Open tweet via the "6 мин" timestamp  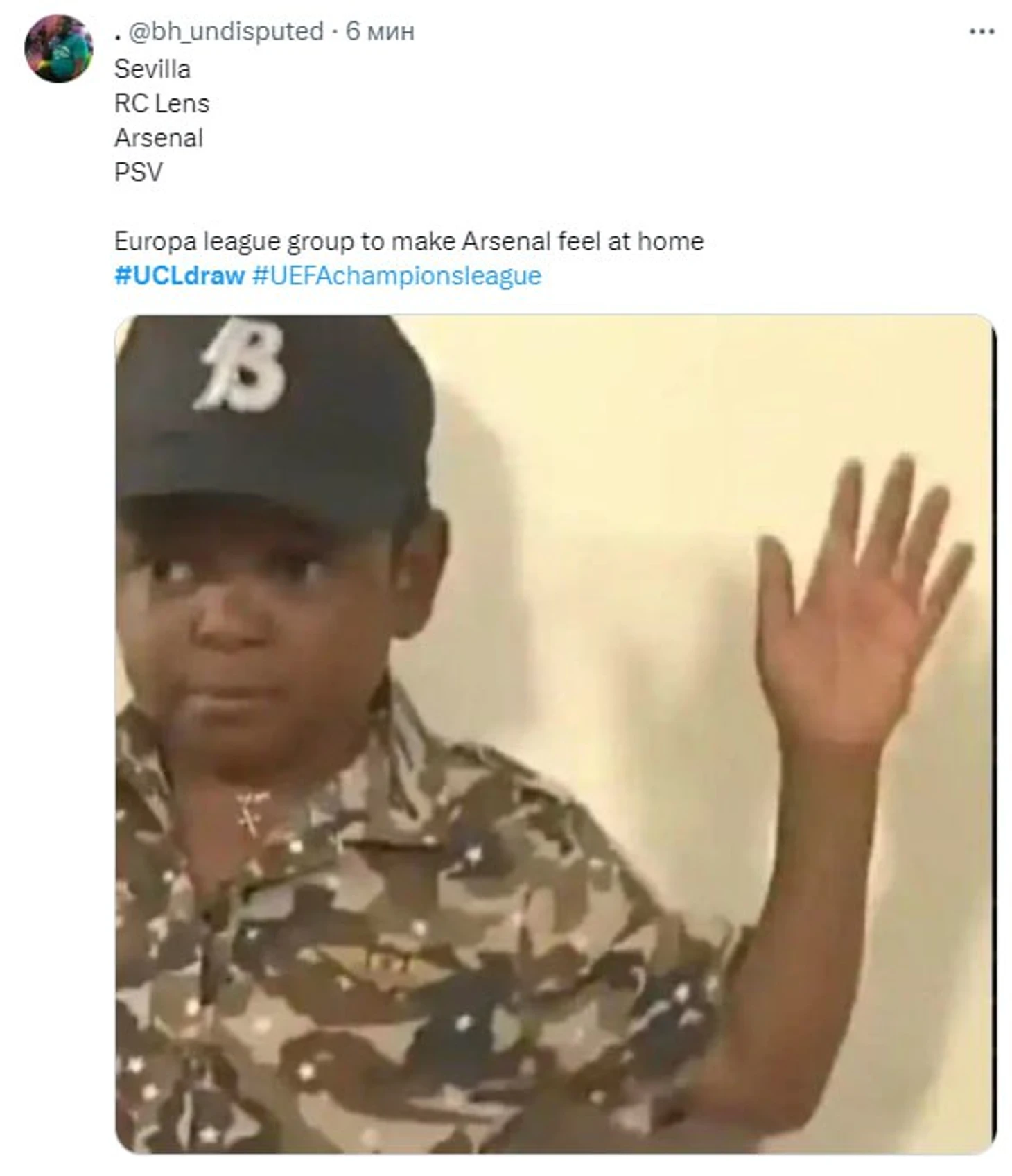point(380,31)
